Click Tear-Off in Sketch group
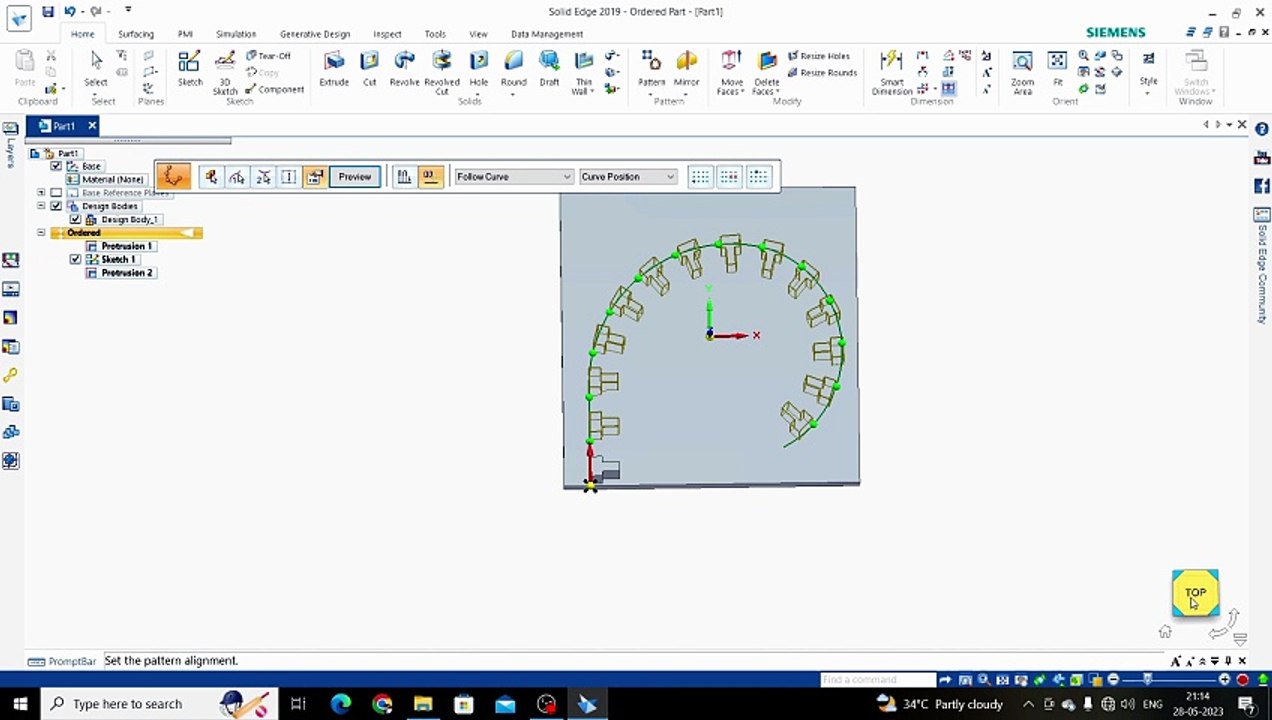The image size is (1272, 720). (x=268, y=56)
